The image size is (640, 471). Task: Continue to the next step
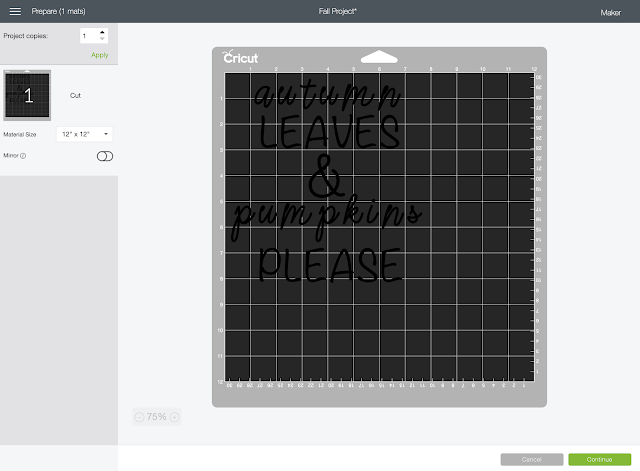(600, 460)
